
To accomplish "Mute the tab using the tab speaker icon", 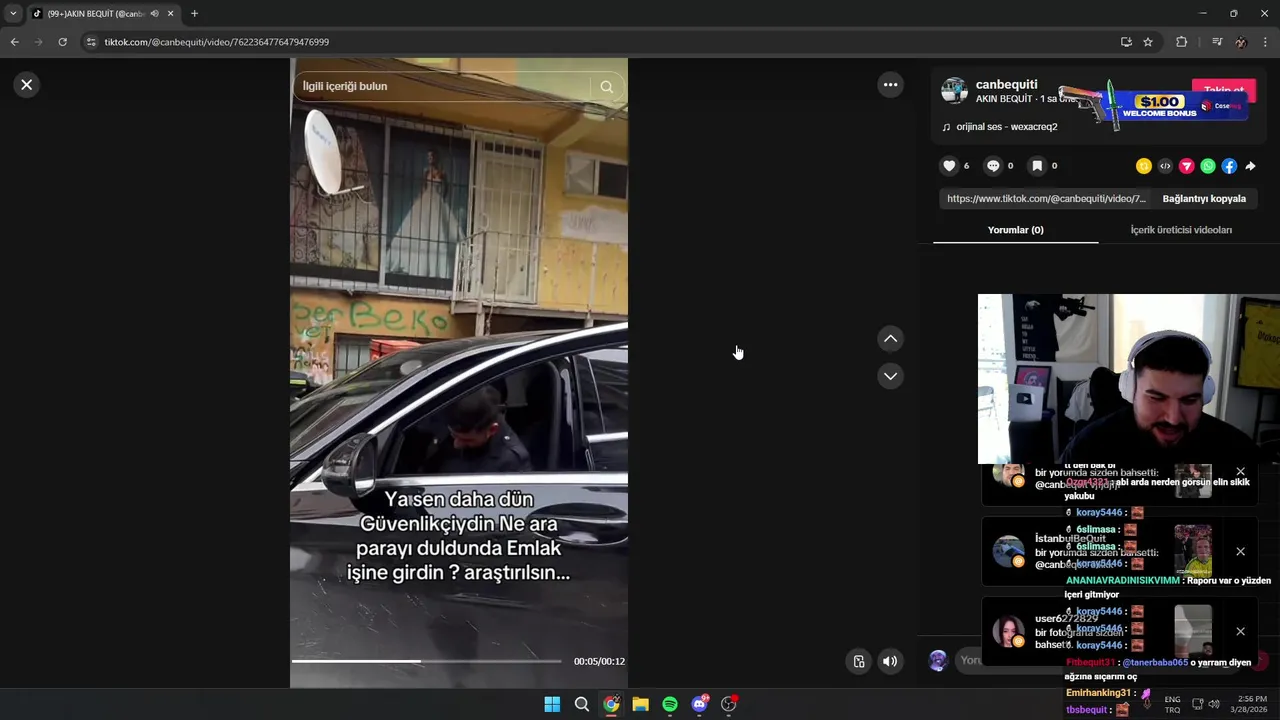I will point(154,14).
